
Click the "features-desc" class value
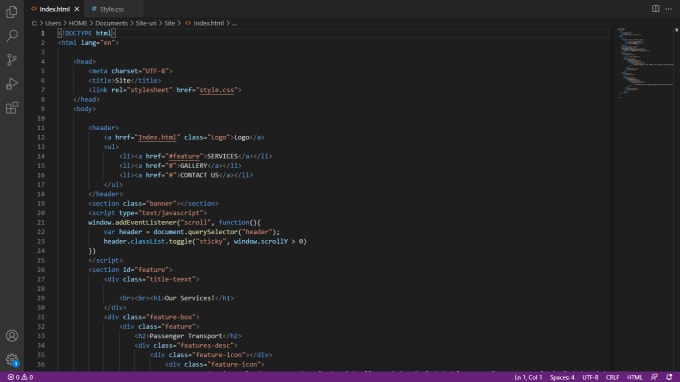pyautogui.click(x=206, y=345)
